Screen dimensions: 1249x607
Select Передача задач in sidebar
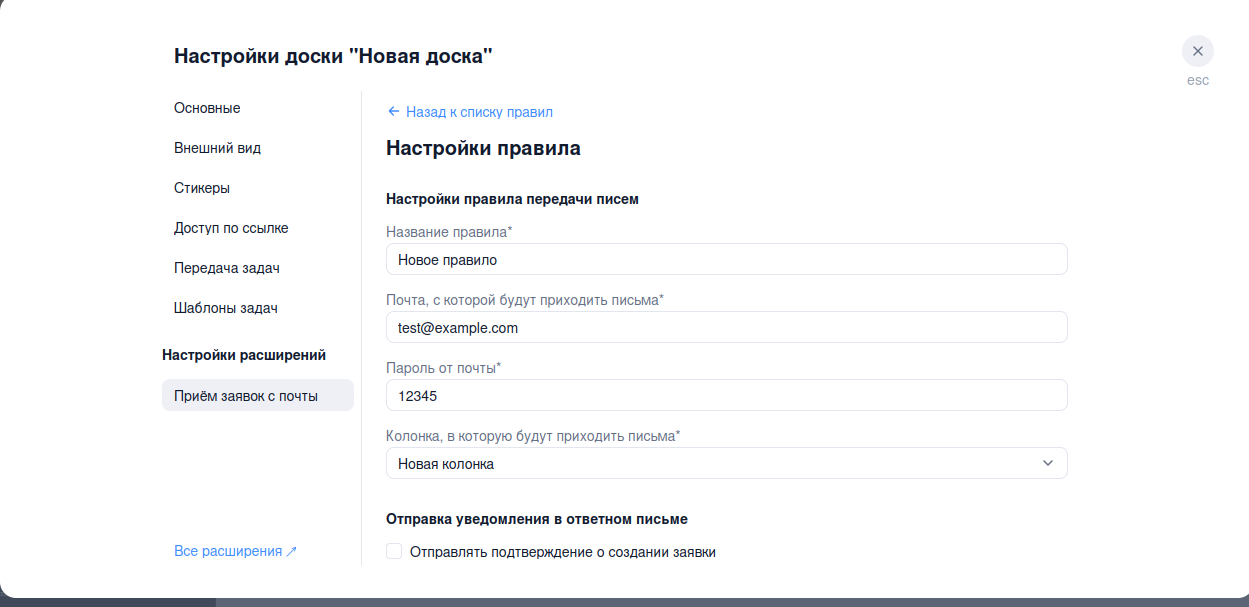tap(226, 268)
